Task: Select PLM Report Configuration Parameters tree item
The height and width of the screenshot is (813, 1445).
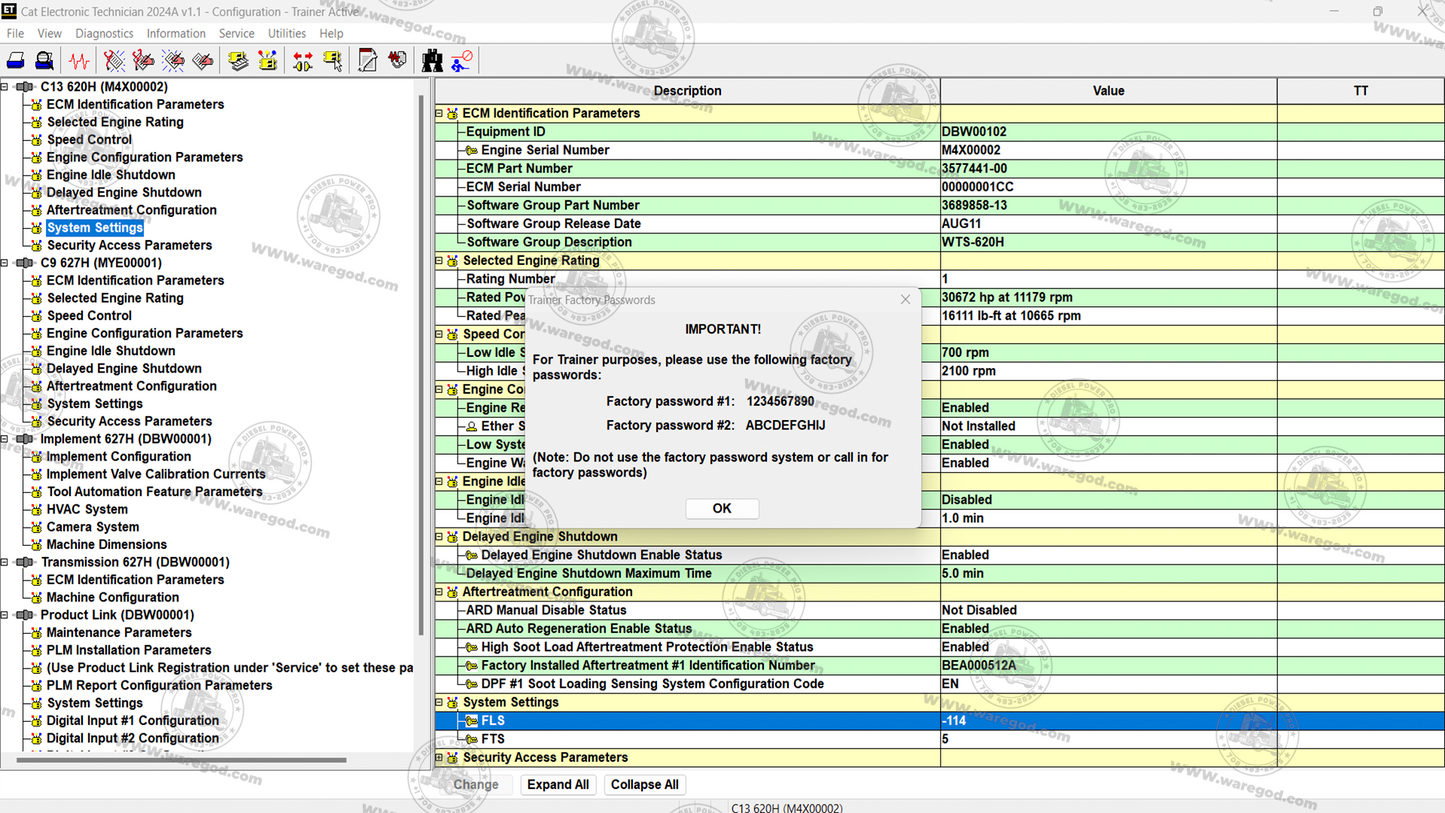Action: [159, 686]
